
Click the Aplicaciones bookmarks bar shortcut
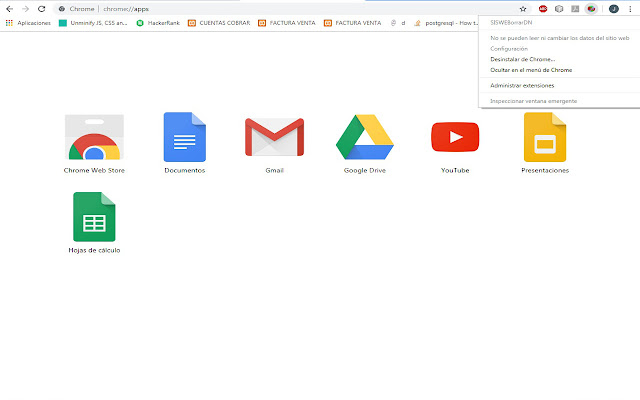pyautogui.click(x=28, y=23)
